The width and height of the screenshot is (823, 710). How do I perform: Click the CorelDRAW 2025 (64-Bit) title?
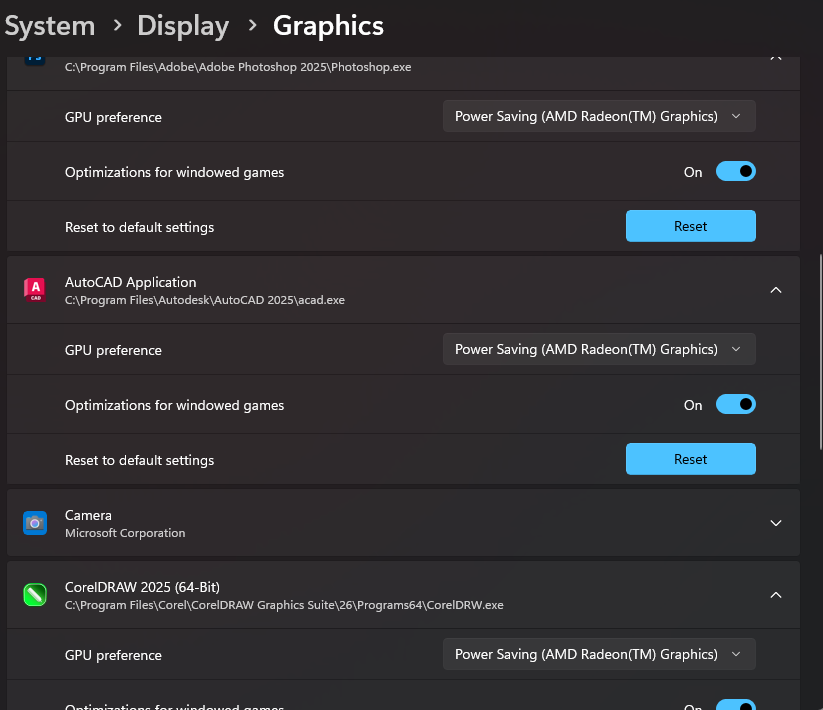pos(142,587)
